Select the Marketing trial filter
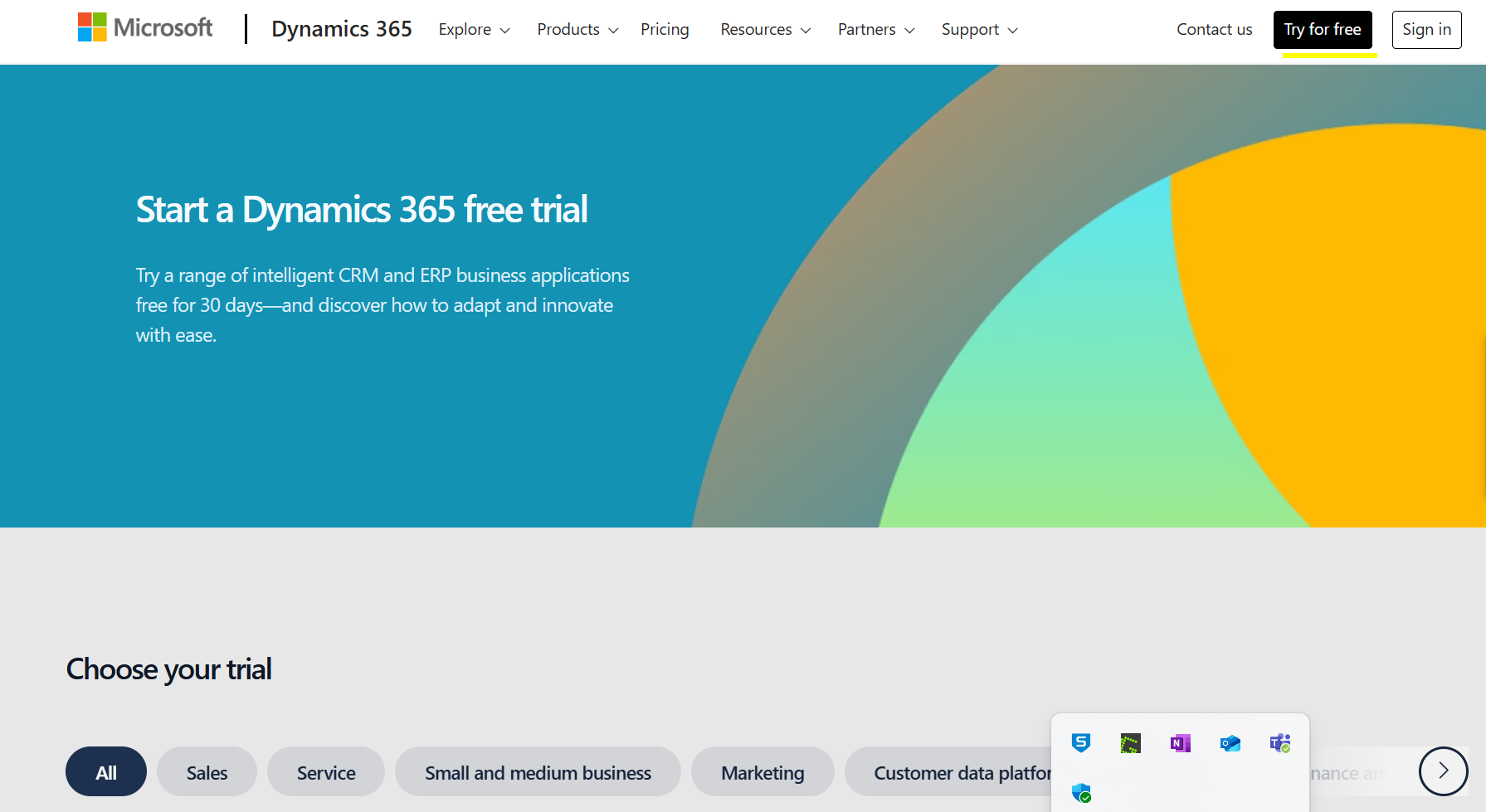 point(762,771)
